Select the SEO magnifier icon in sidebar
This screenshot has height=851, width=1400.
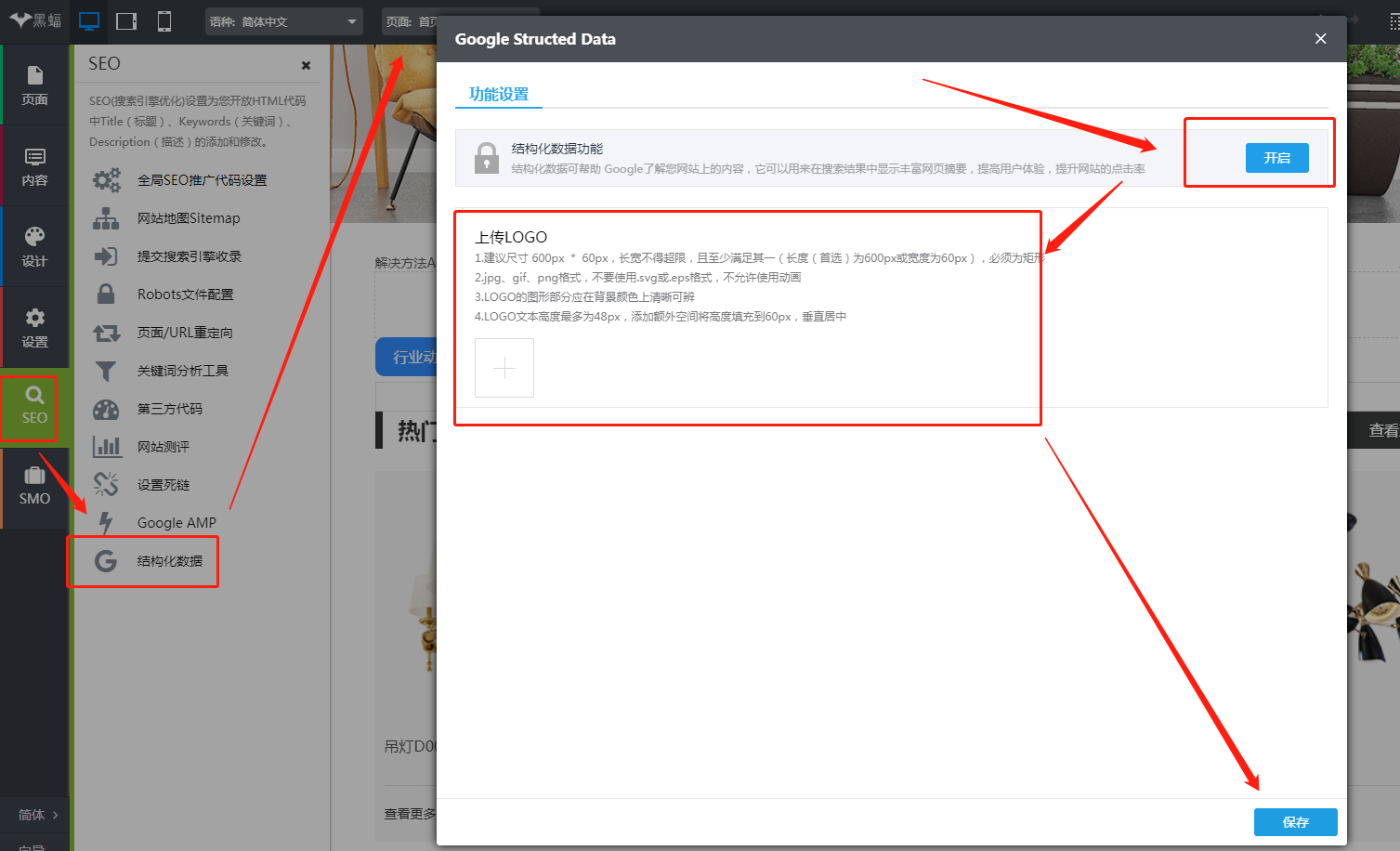click(x=34, y=406)
